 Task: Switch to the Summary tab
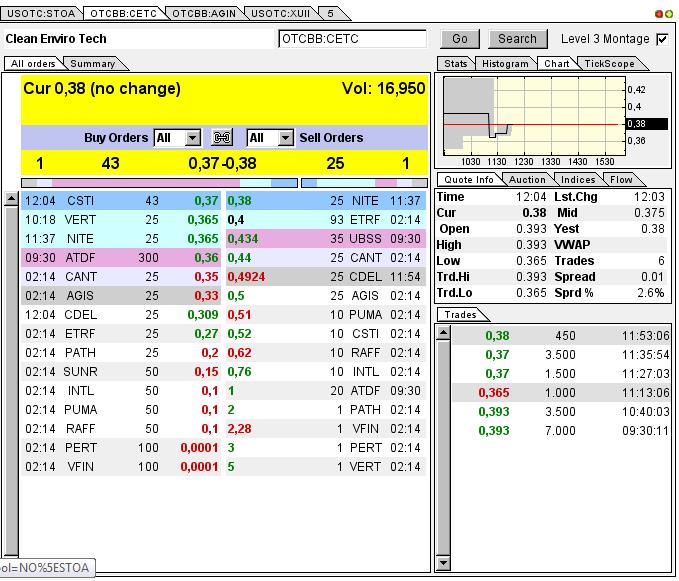pyautogui.click(x=93, y=64)
